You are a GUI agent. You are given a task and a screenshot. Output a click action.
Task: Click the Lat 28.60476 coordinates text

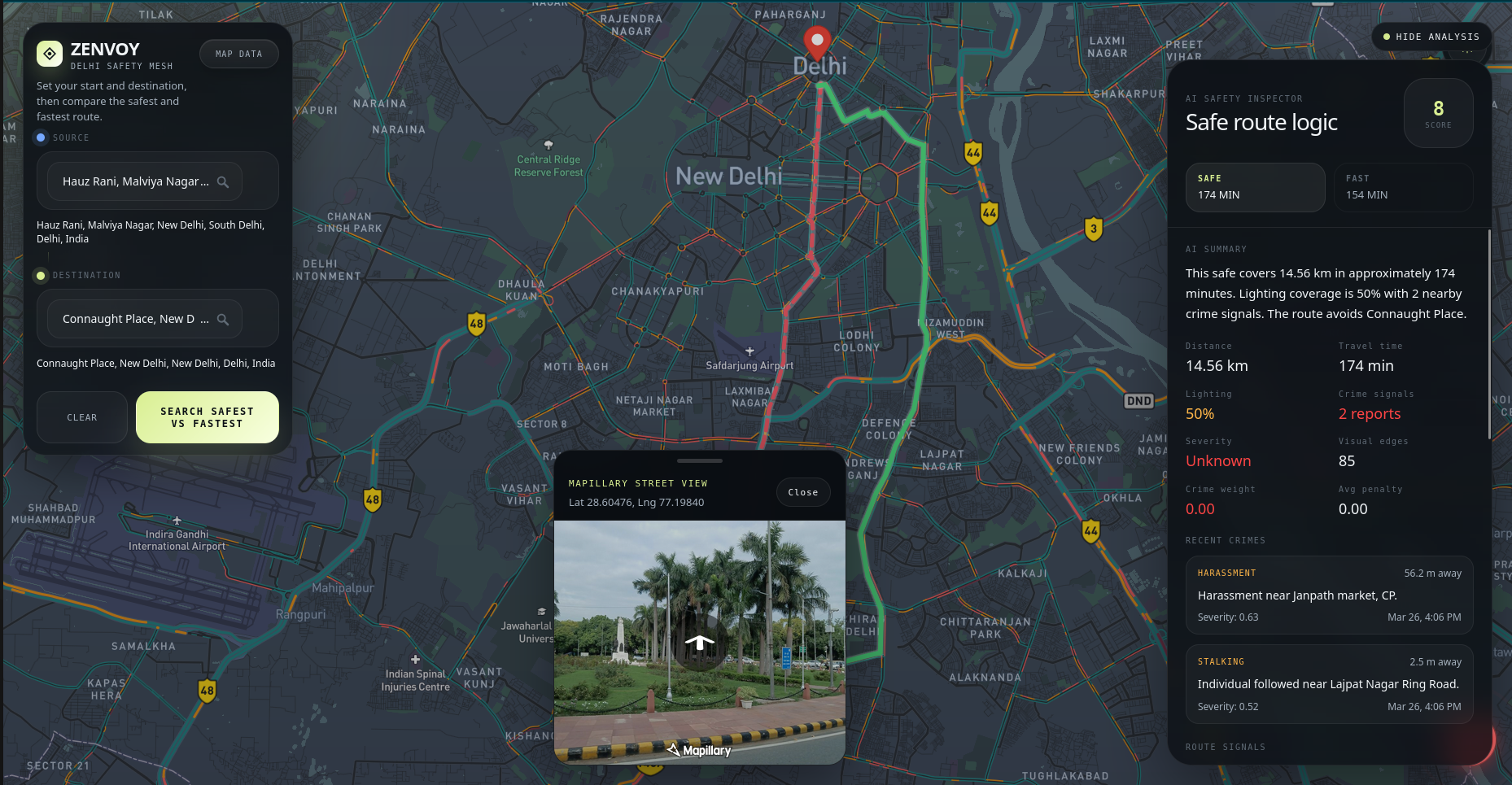click(636, 502)
